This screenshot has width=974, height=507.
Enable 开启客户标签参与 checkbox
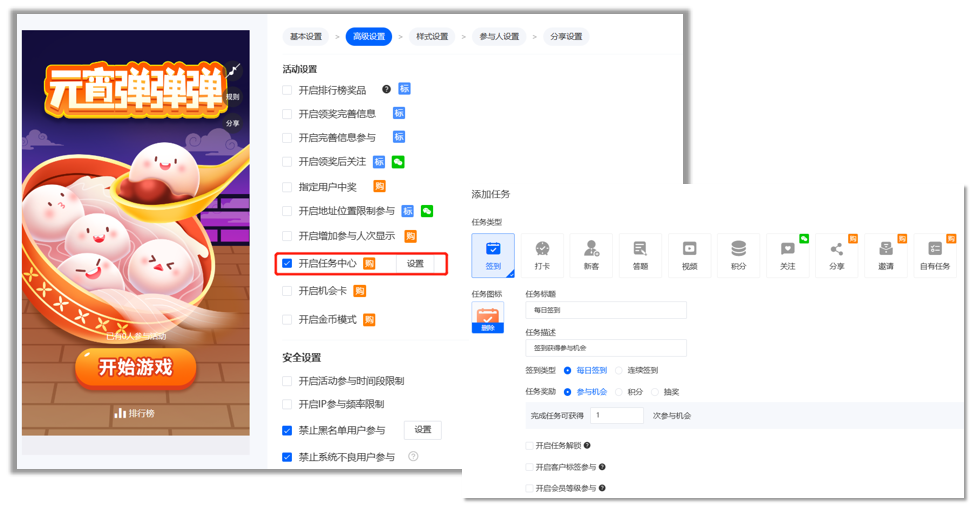529,467
